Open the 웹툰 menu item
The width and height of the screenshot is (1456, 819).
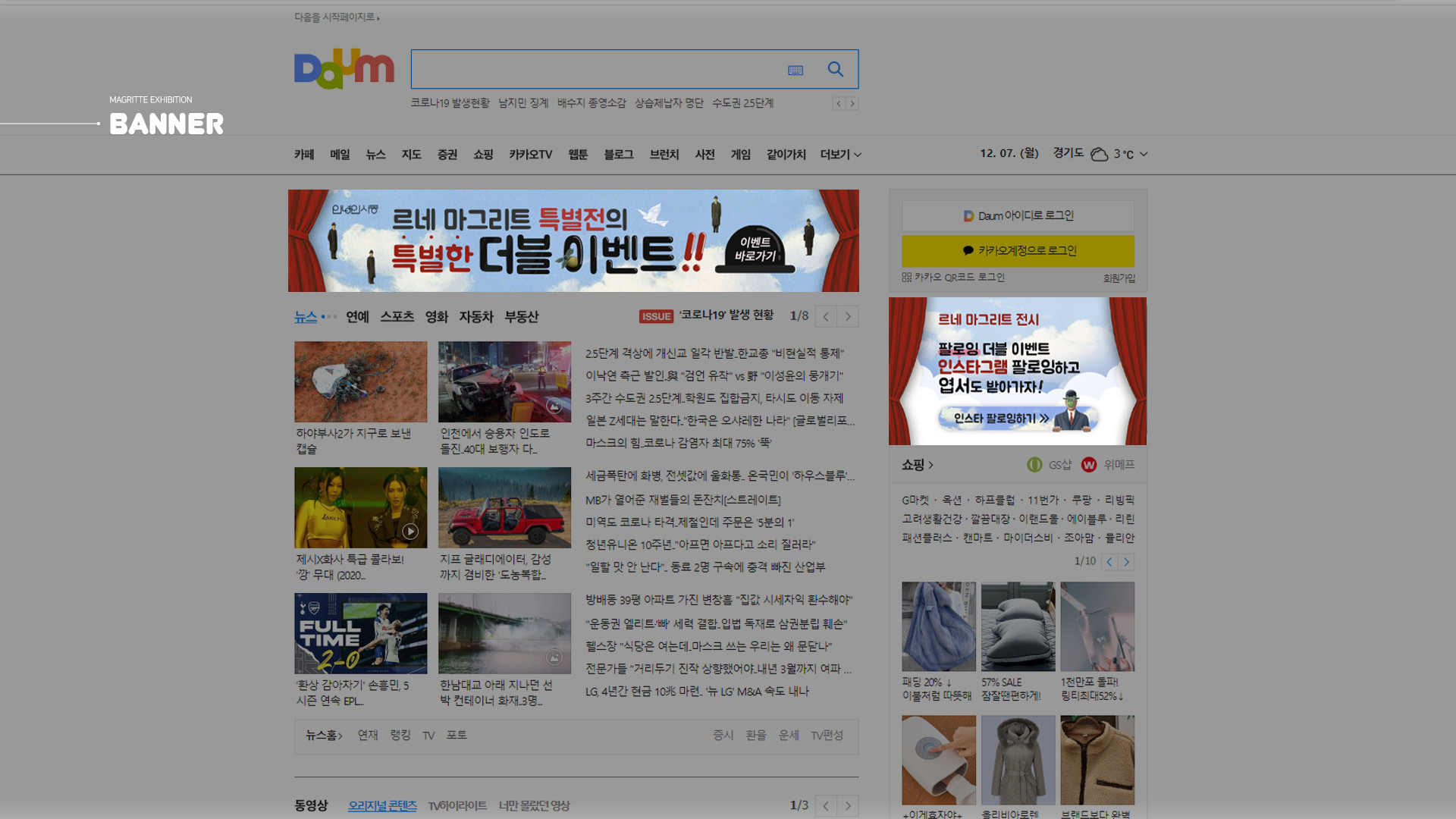[x=578, y=155]
